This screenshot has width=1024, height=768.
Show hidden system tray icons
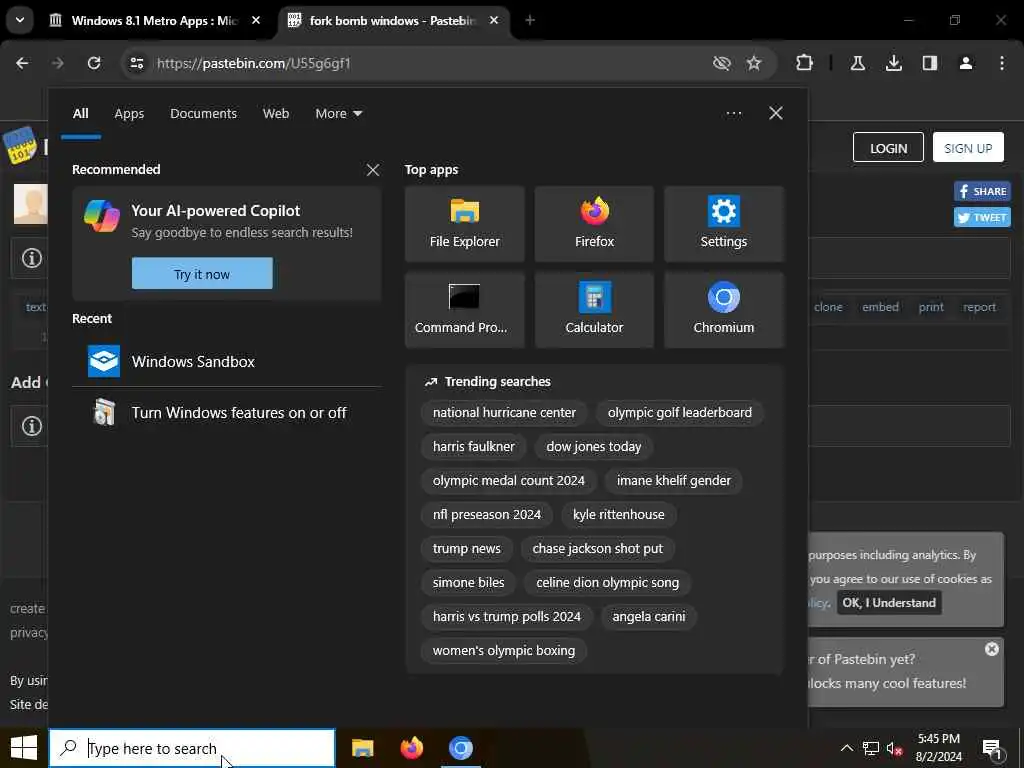[x=846, y=748]
